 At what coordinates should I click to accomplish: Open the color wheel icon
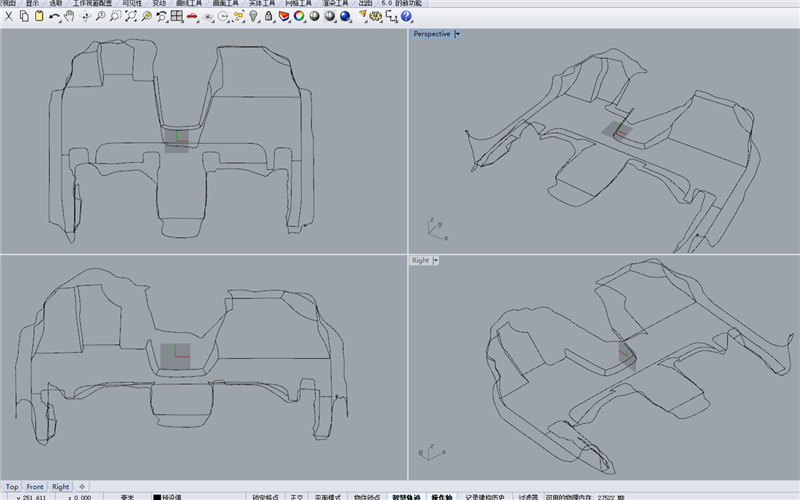pyautogui.click(x=297, y=17)
